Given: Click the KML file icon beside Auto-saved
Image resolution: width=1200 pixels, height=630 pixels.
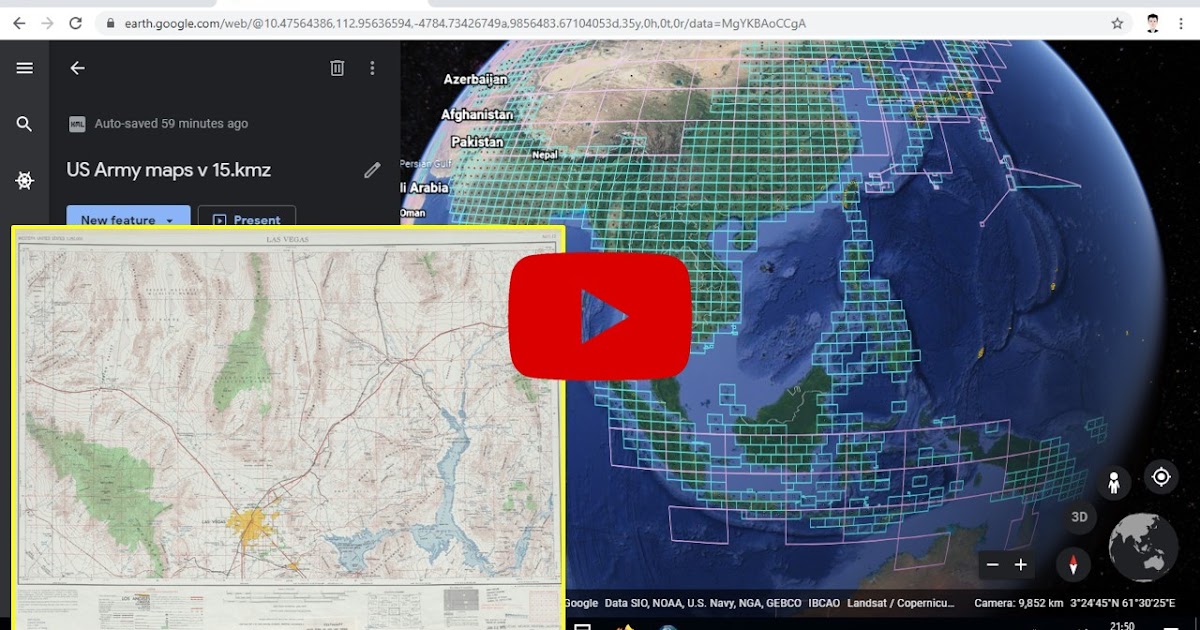Looking at the screenshot, I should [77, 124].
